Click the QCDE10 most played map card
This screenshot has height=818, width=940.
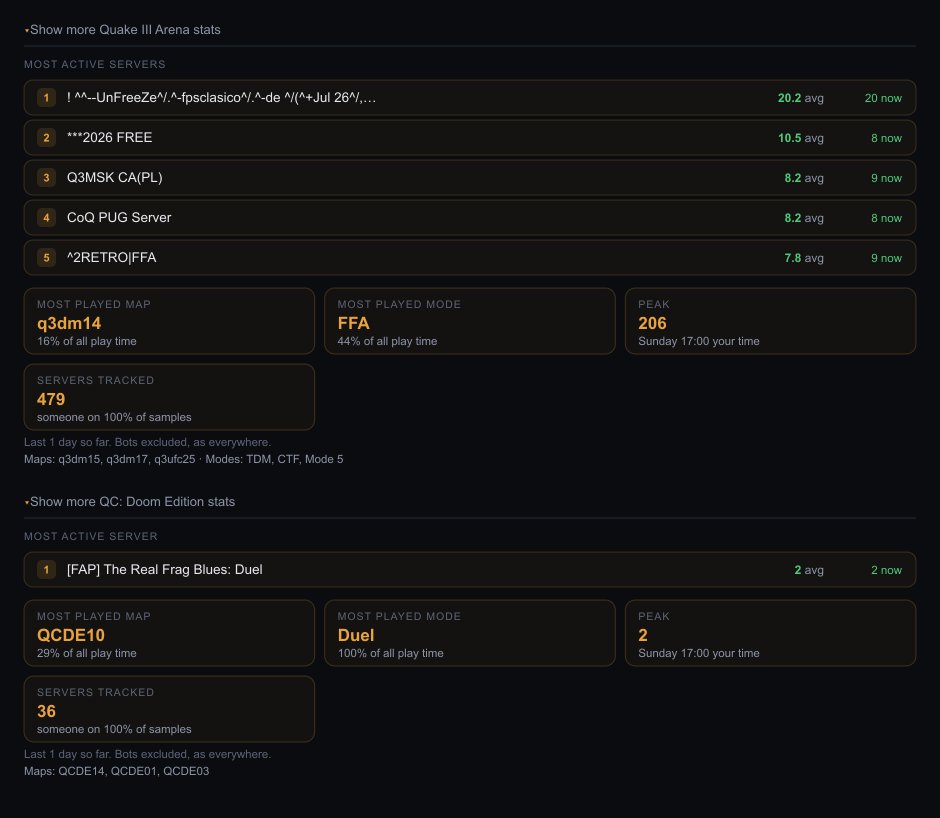169,633
